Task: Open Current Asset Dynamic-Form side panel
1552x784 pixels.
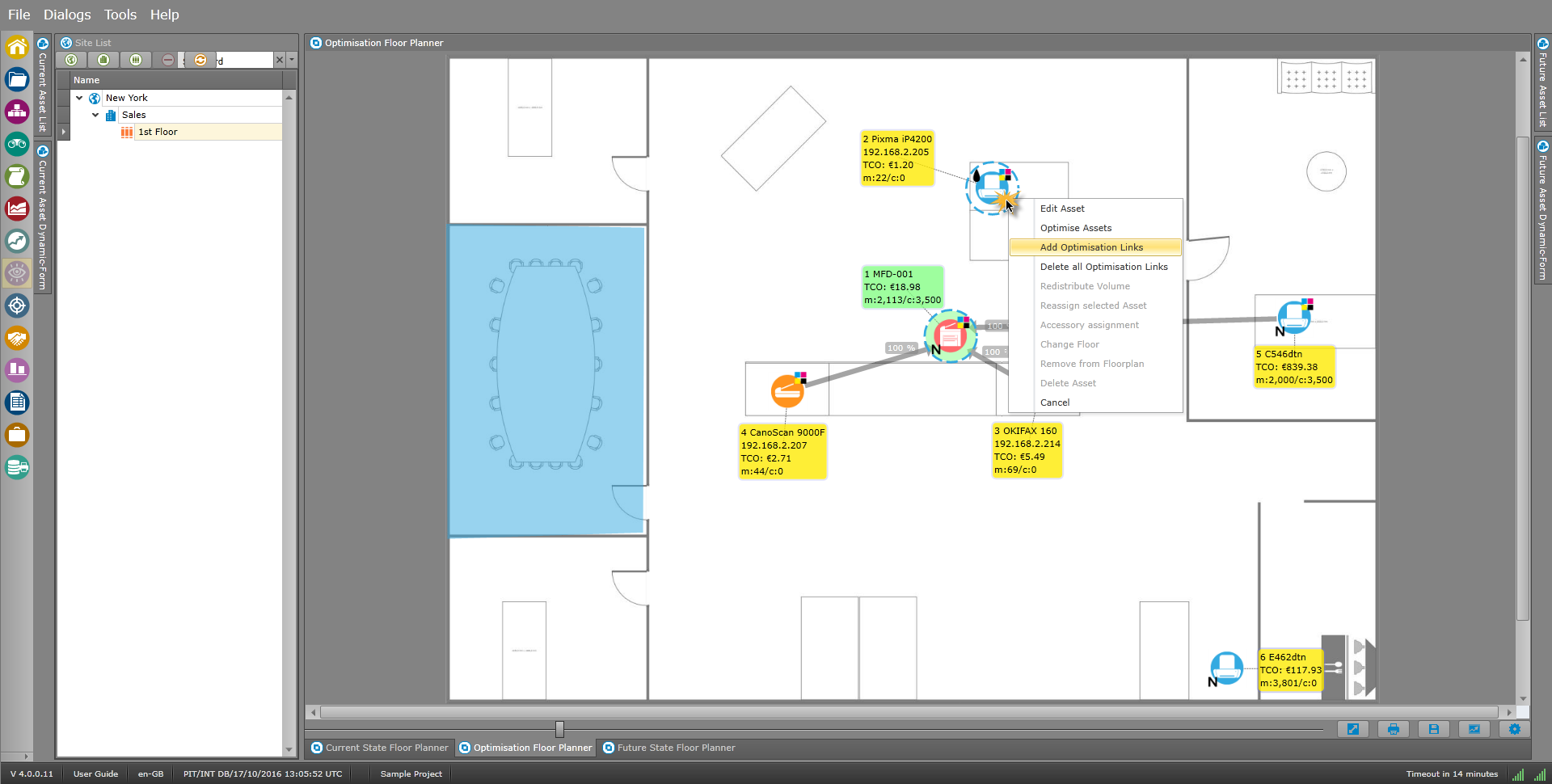Action: coord(43,217)
